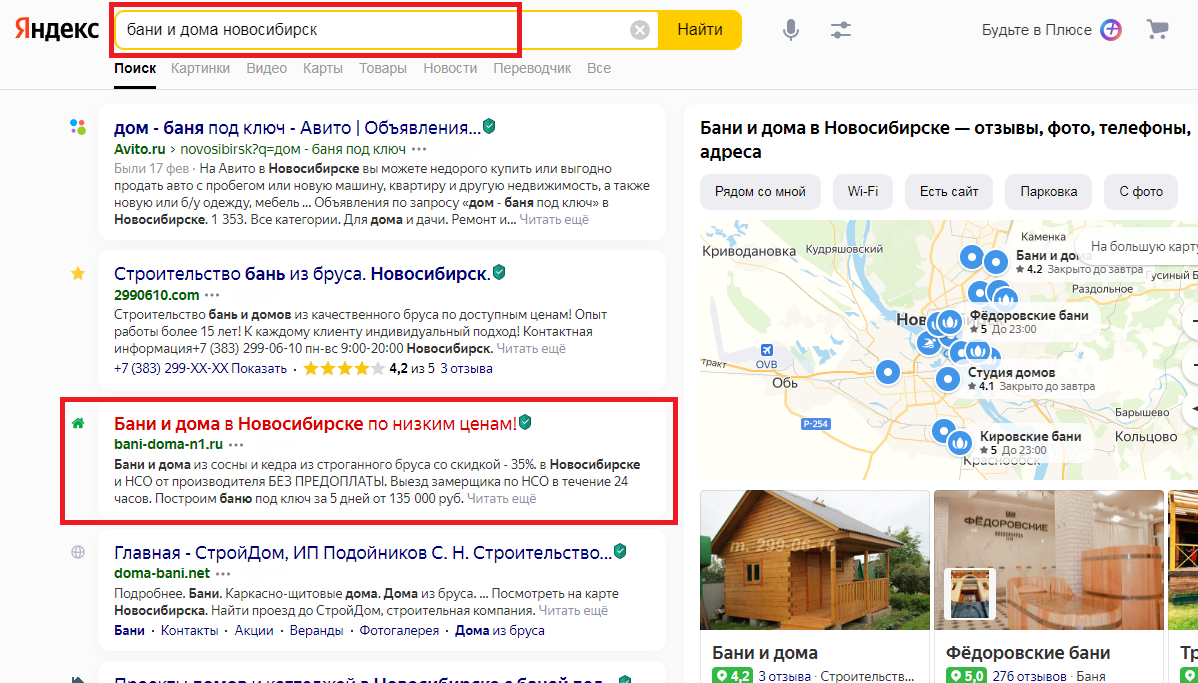Open Будьте в Плюсе link

pos(1036,30)
